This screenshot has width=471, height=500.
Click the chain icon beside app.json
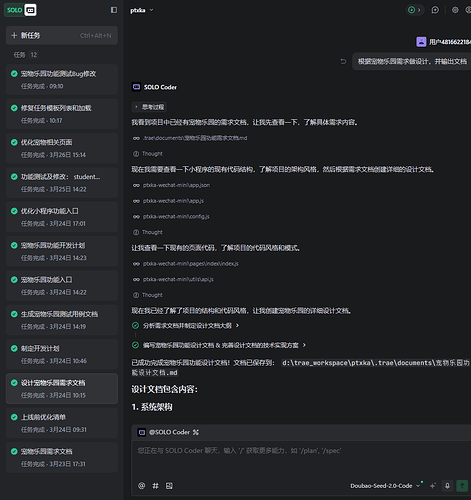[x=136, y=185]
